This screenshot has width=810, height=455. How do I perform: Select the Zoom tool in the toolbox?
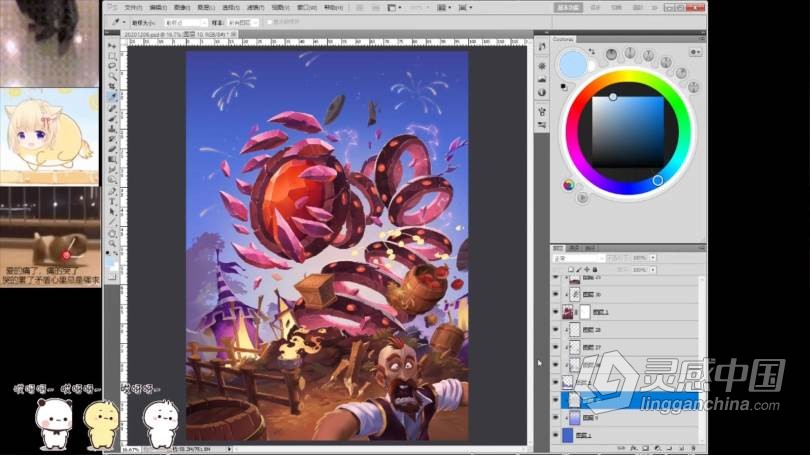pyautogui.click(x=112, y=243)
